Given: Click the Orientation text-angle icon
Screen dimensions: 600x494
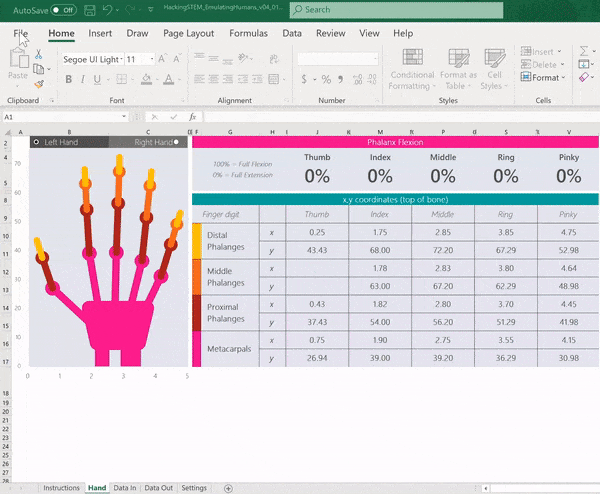Looking at the screenshot, I should [x=243, y=58].
